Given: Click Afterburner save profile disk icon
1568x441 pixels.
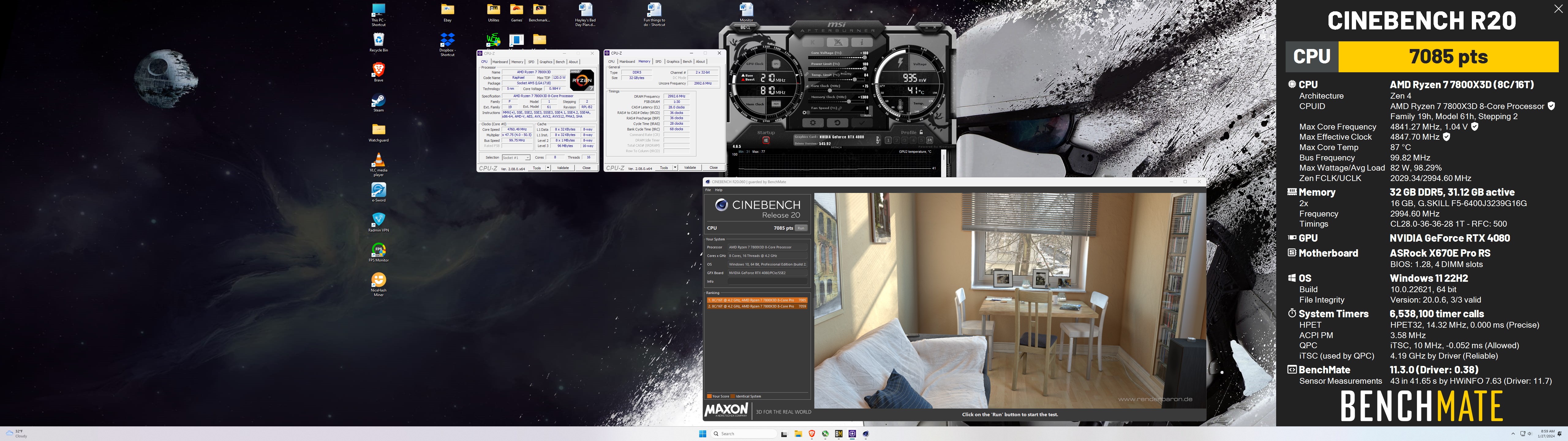Looking at the screenshot, I should tap(929, 141).
